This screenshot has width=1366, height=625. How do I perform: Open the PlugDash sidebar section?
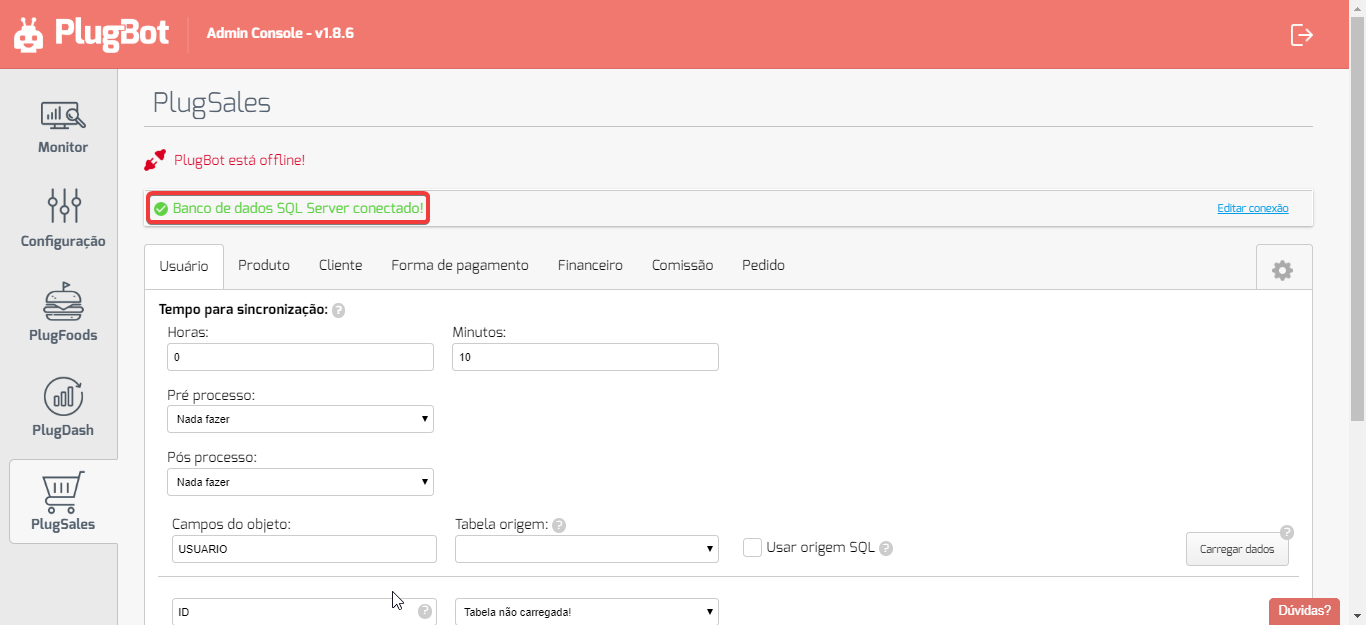[63, 407]
